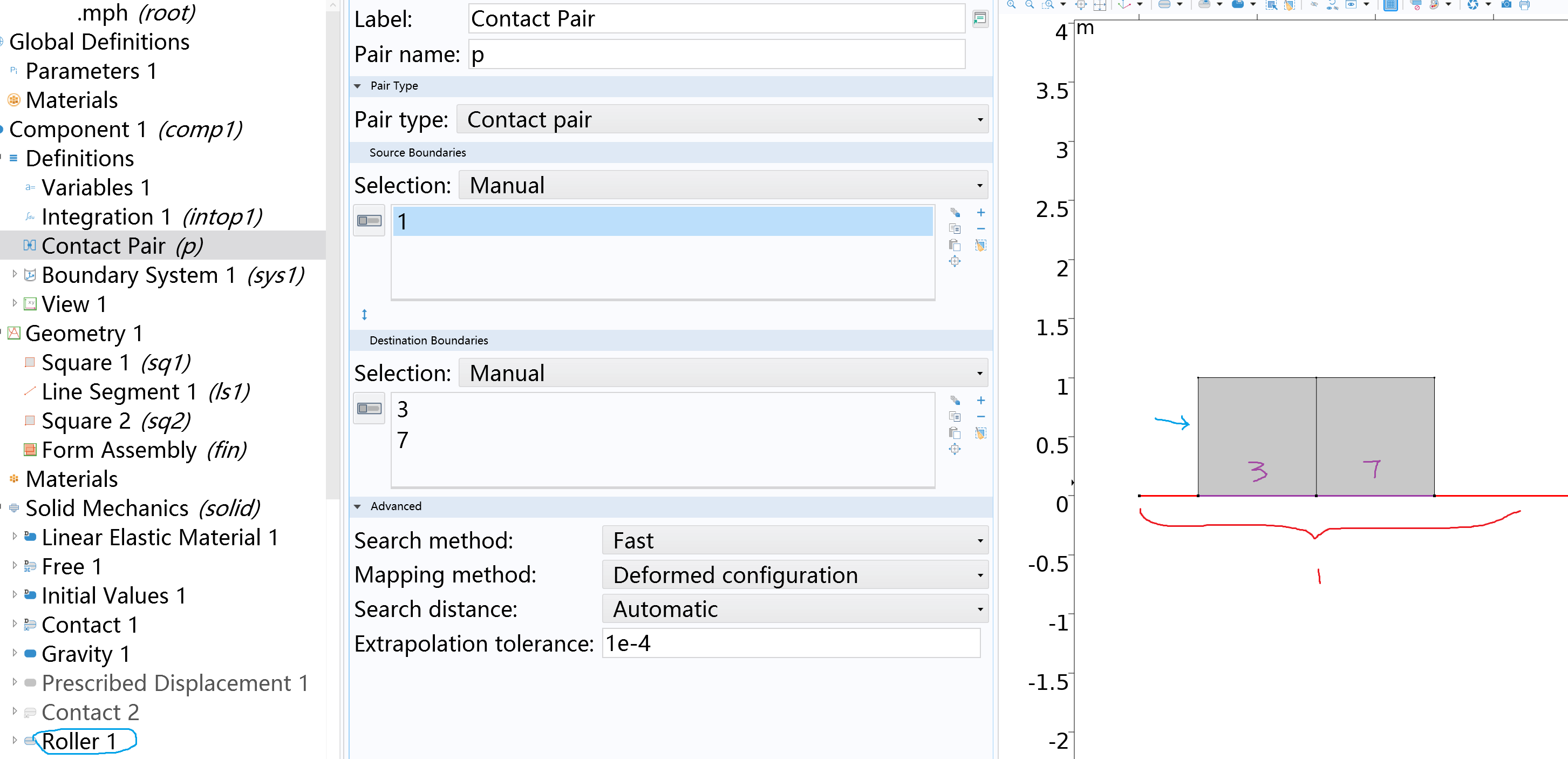The image size is (1568, 759).
Task: Select boundary 7 in destination list
Action: [x=403, y=440]
